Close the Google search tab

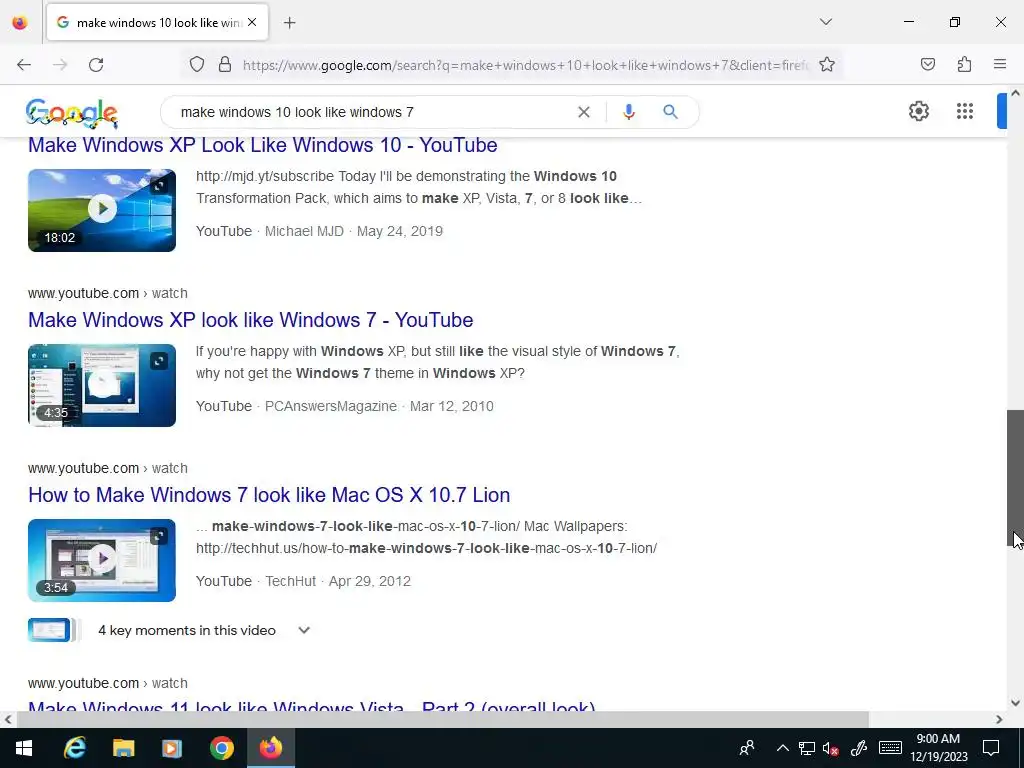coord(252,22)
